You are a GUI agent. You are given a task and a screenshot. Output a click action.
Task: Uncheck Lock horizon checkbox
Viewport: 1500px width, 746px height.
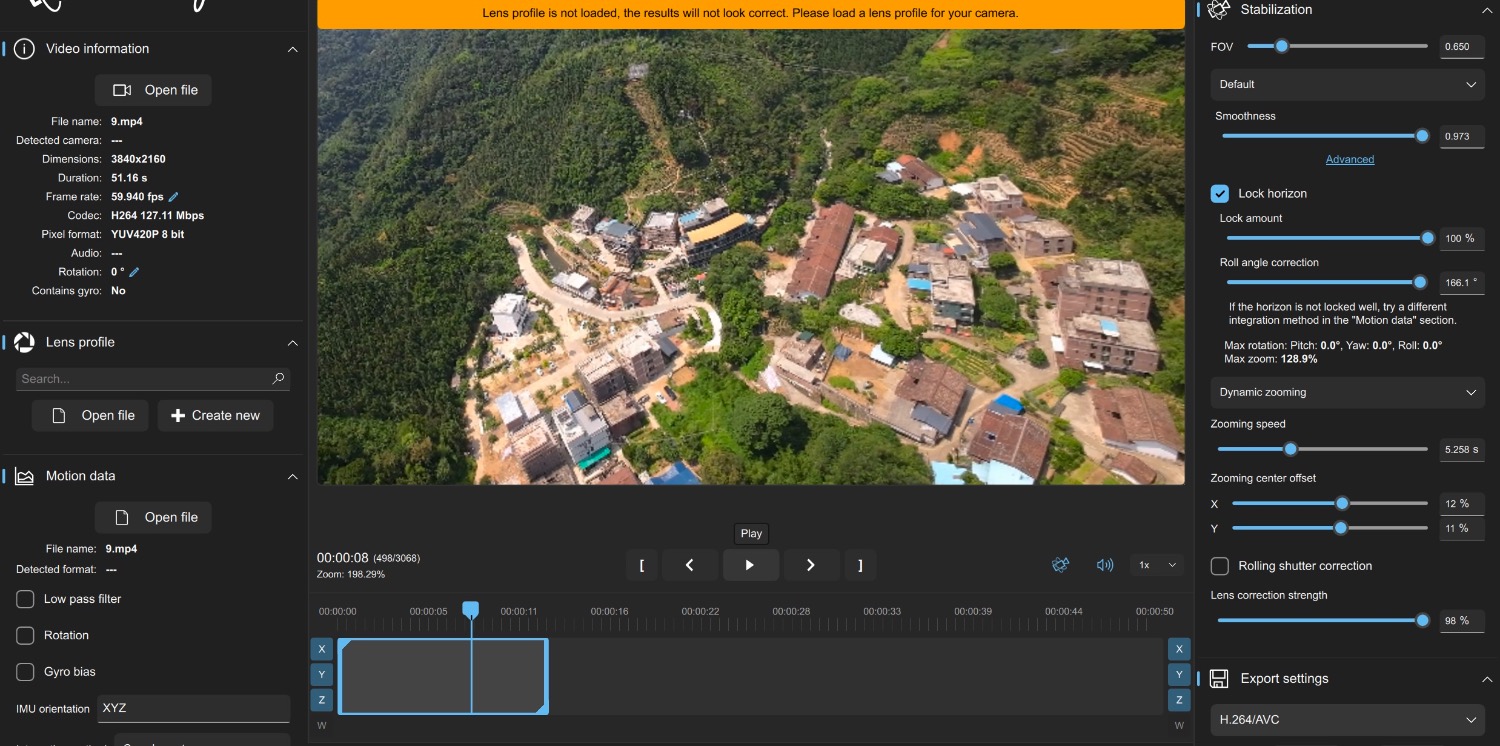pos(1220,193)
